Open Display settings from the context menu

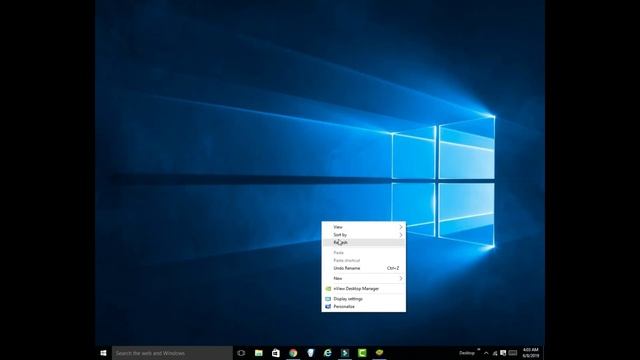click(x=364, y=299)
